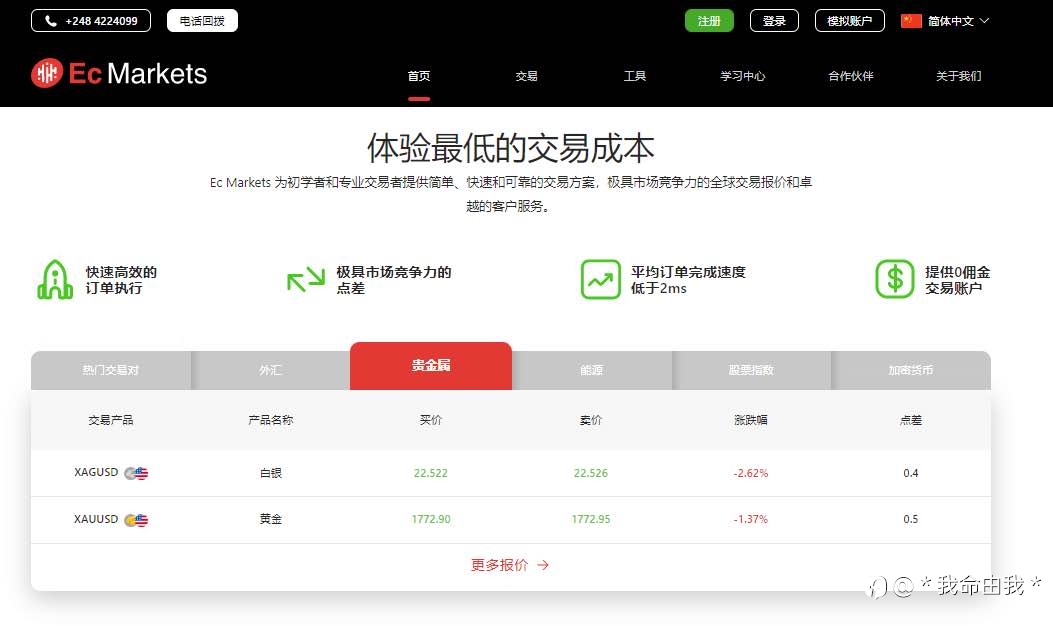
Task: Click the 0.4 spread value
Action: tap(911, 474)
